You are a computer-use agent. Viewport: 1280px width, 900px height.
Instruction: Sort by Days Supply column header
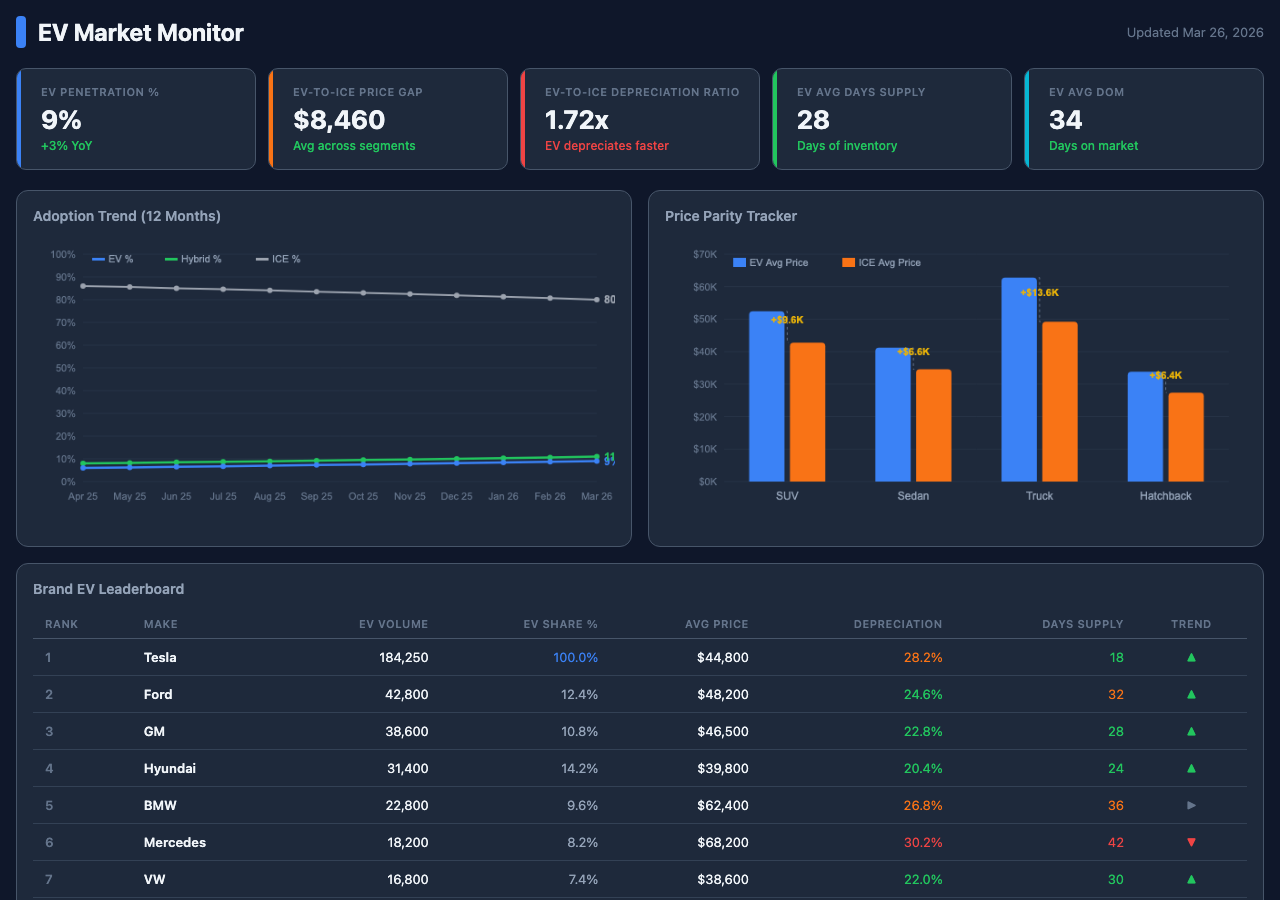click(x=1083, y=624)
